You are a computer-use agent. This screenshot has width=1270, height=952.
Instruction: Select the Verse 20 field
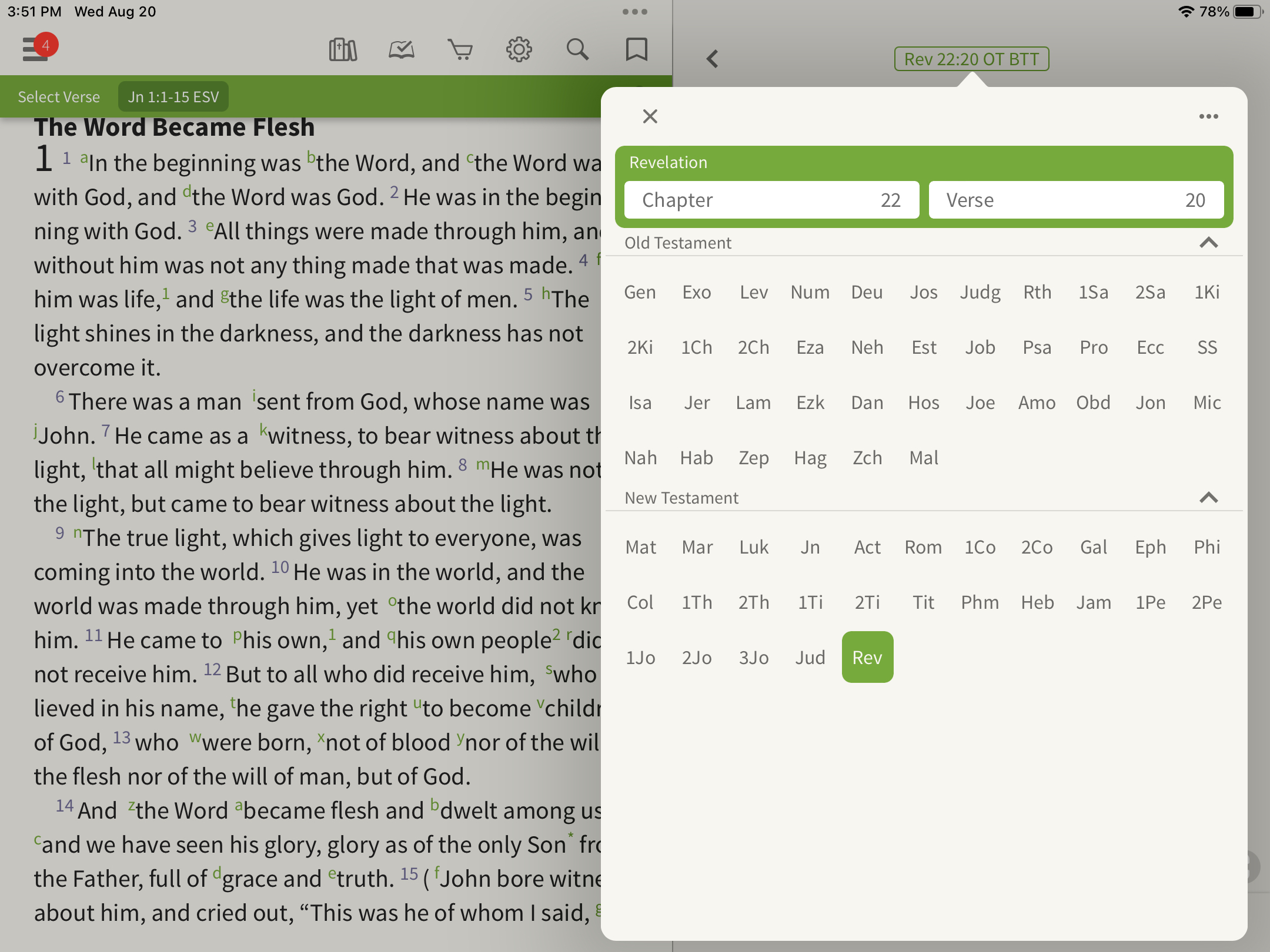click(1076, 200)
